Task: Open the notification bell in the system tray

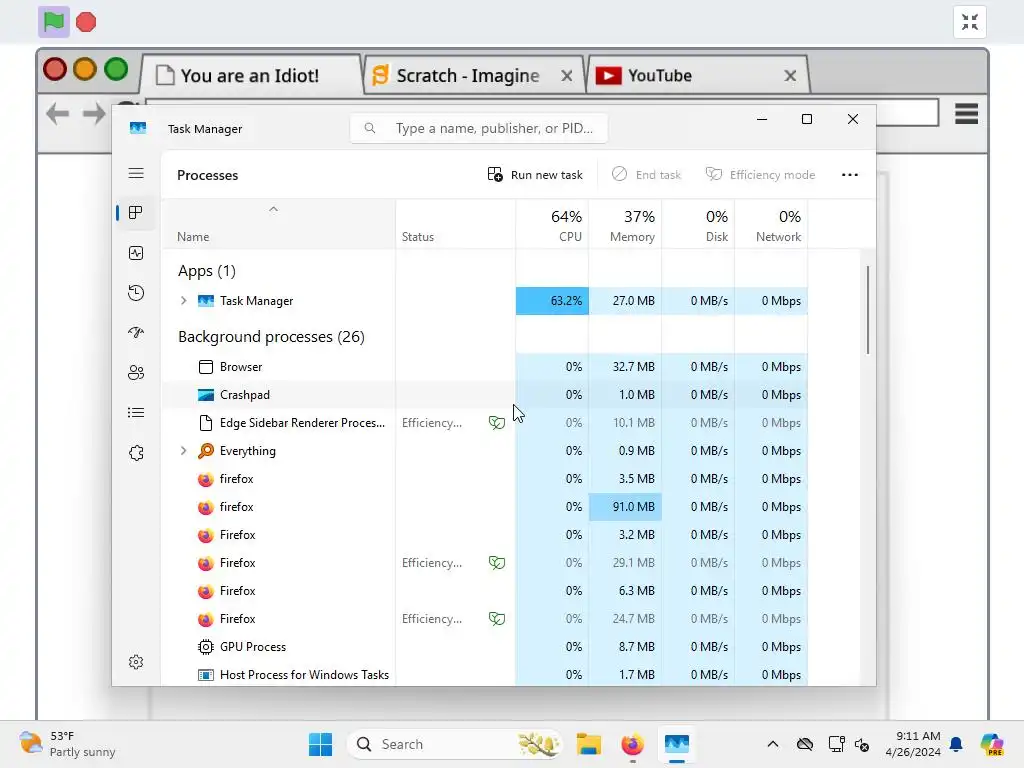Action: [956, 744]
